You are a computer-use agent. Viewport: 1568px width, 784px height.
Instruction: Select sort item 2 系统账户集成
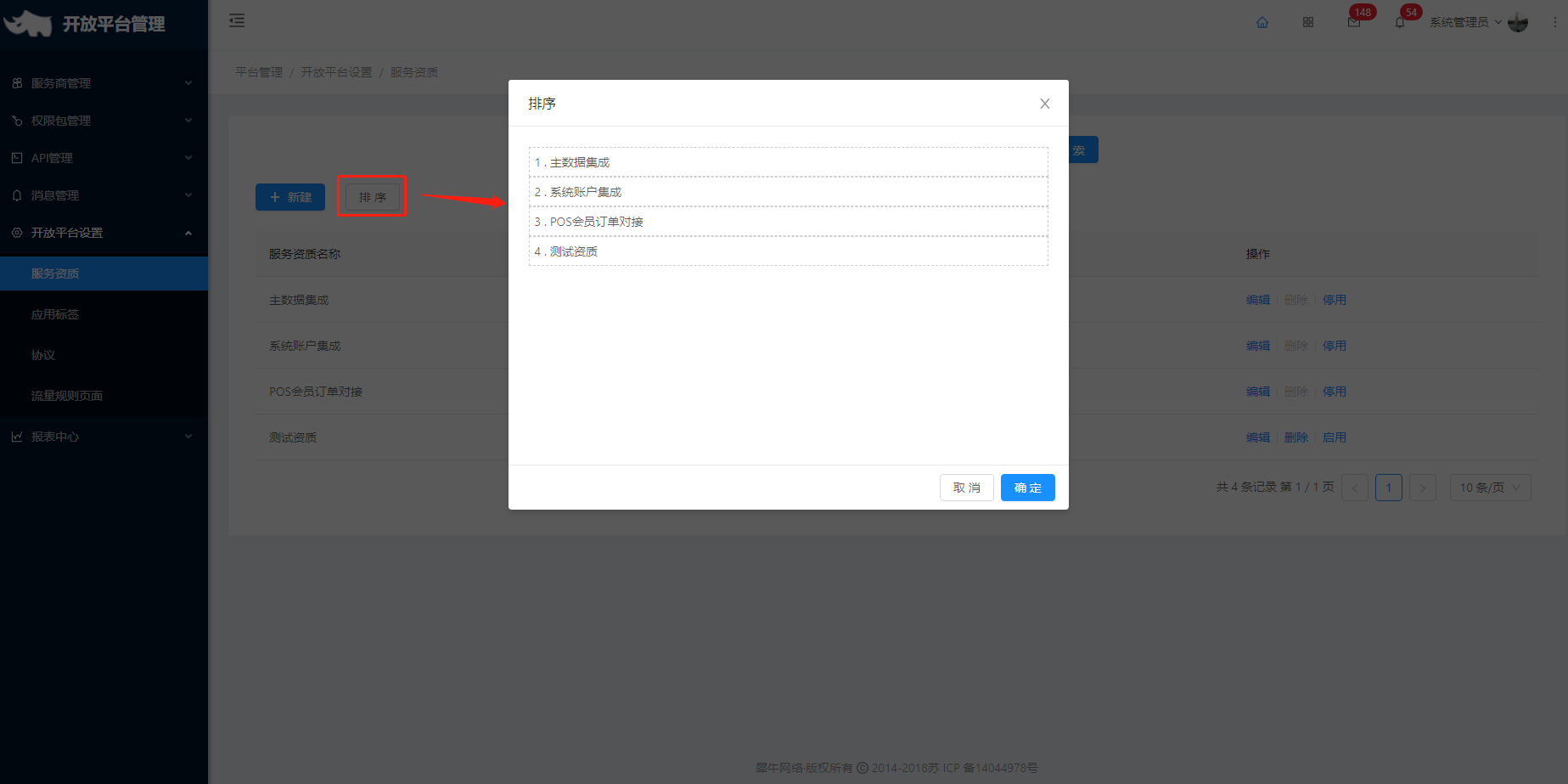(x=789, y=192)
